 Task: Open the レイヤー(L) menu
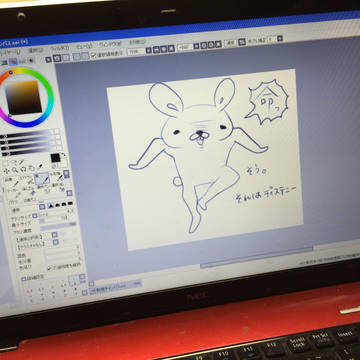(x=11, y=52)
